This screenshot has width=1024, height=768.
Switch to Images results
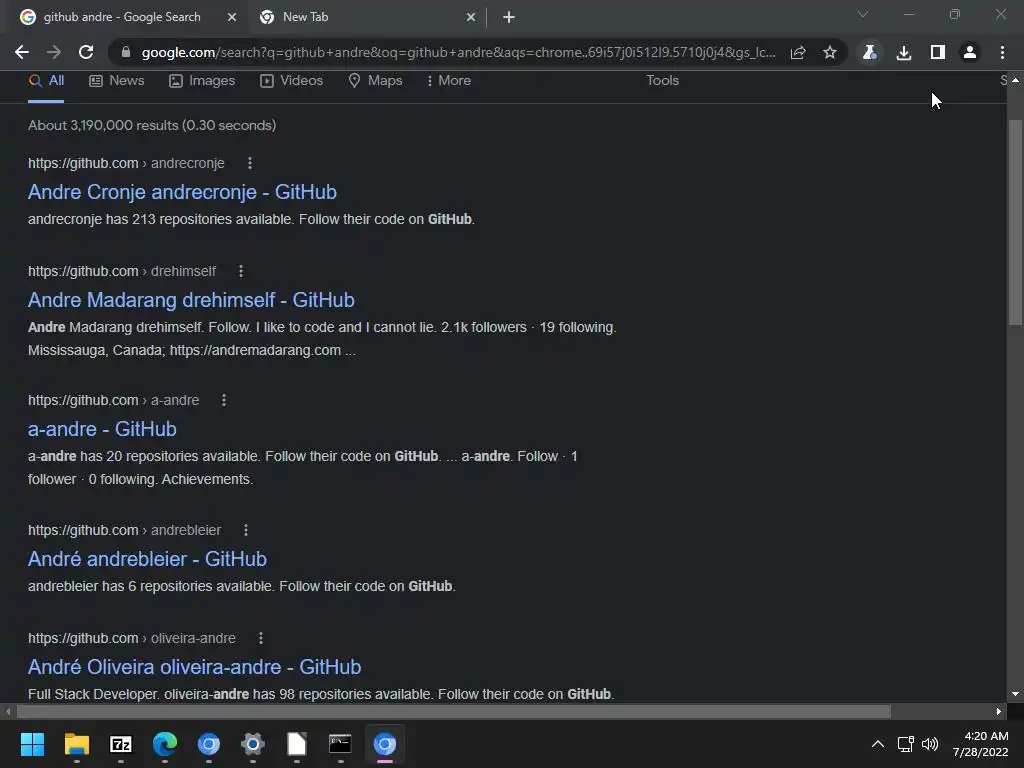pyautogui.click(x=202, y=81)
